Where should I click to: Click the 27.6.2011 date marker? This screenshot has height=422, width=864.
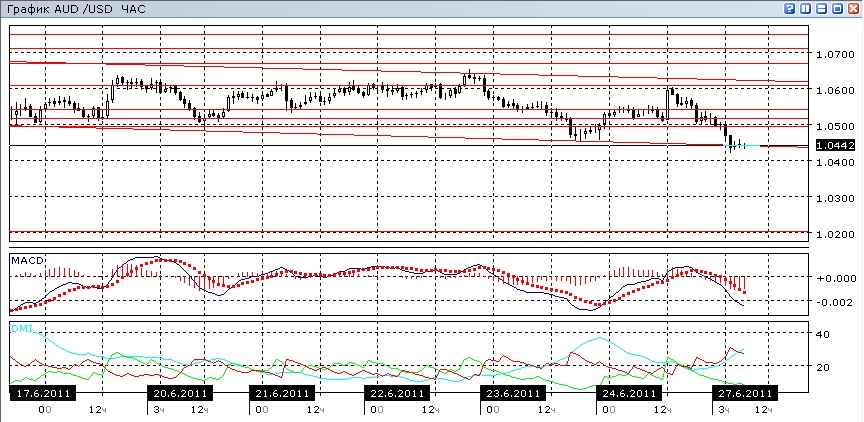tap(744, 393)
